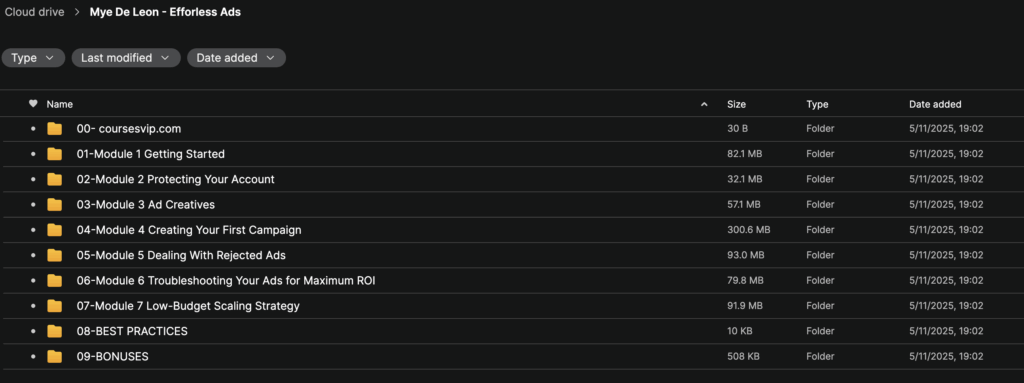The image size is (1024, 383).
Task: Sort the list by the Size column header
Action: pos(737,104)
